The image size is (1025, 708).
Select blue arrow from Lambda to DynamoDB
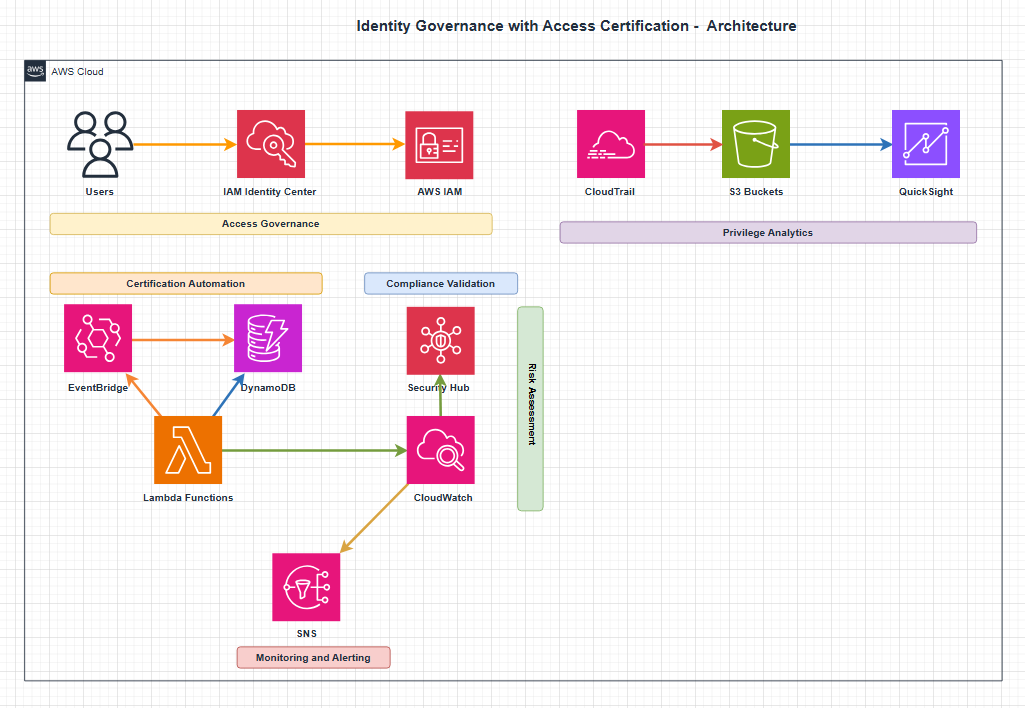coord(229,395)
